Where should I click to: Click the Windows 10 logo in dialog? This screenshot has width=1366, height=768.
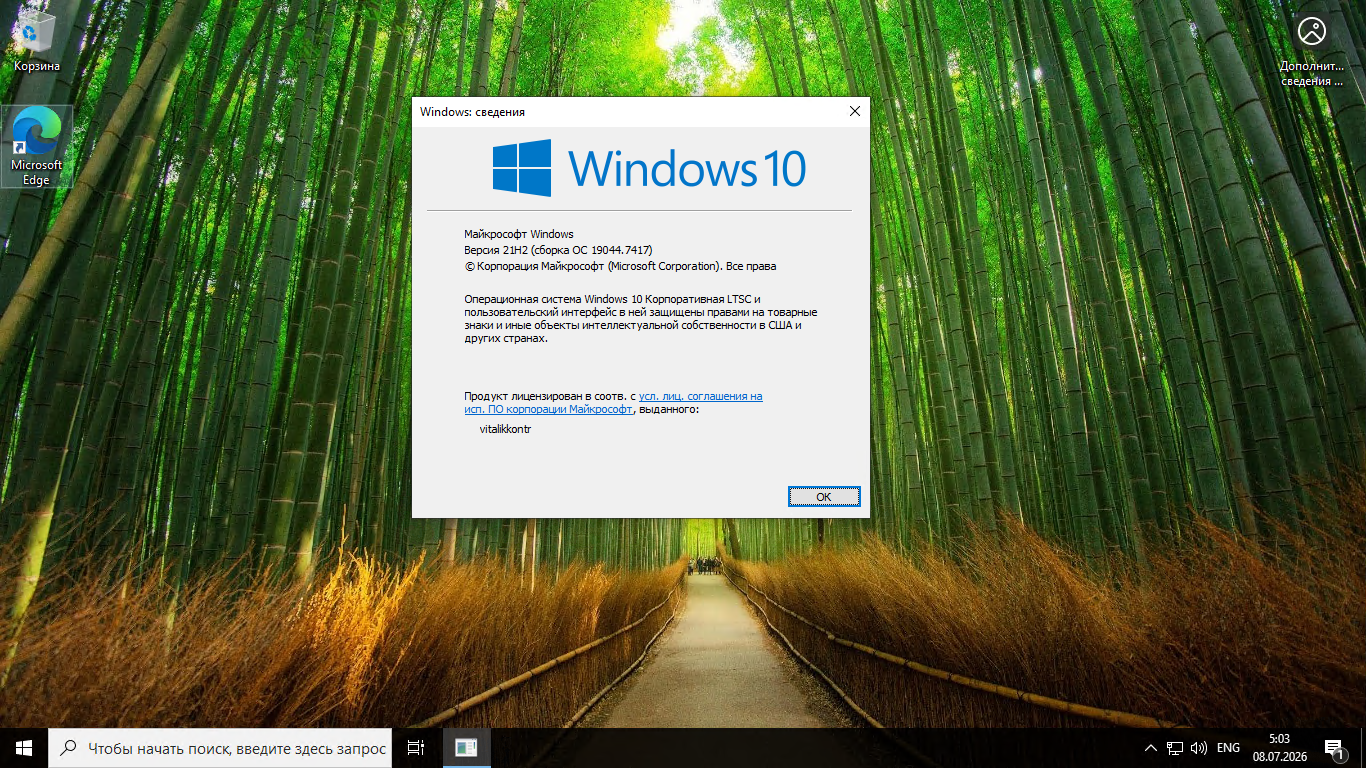click(649, 167)
